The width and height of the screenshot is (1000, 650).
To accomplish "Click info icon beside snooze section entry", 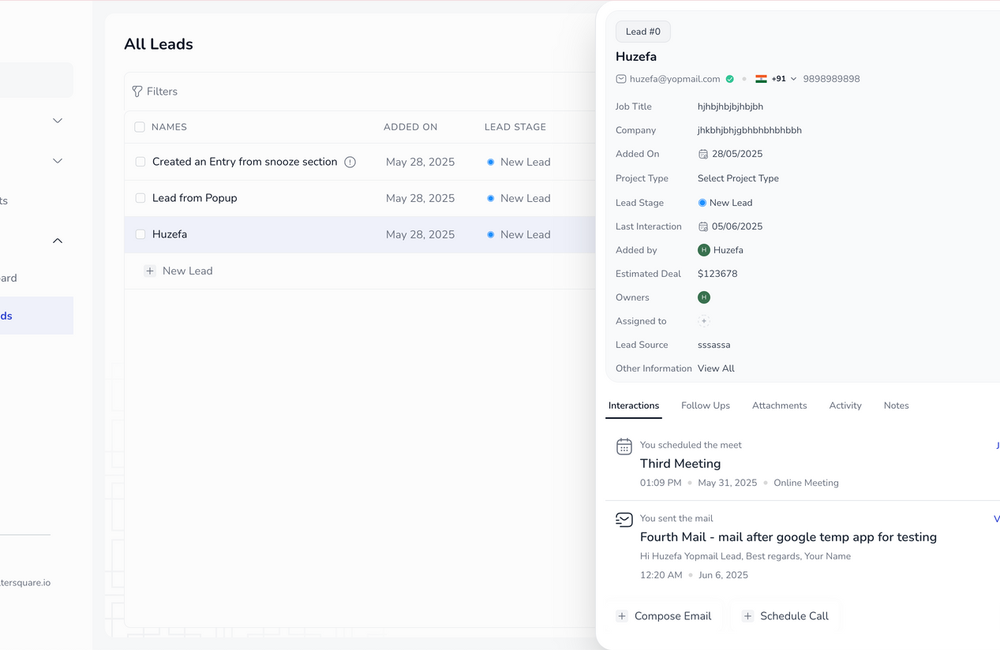I will 350,162.
